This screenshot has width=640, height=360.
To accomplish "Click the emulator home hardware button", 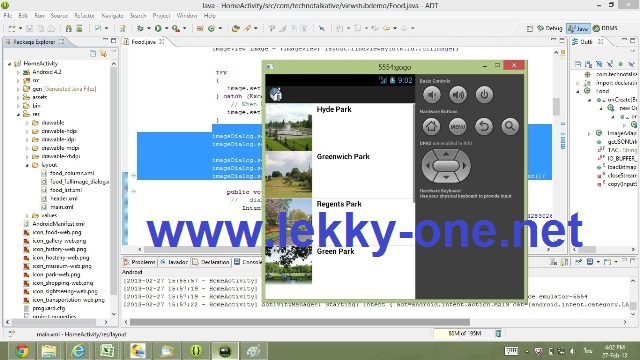I will [x=431, y=127].
